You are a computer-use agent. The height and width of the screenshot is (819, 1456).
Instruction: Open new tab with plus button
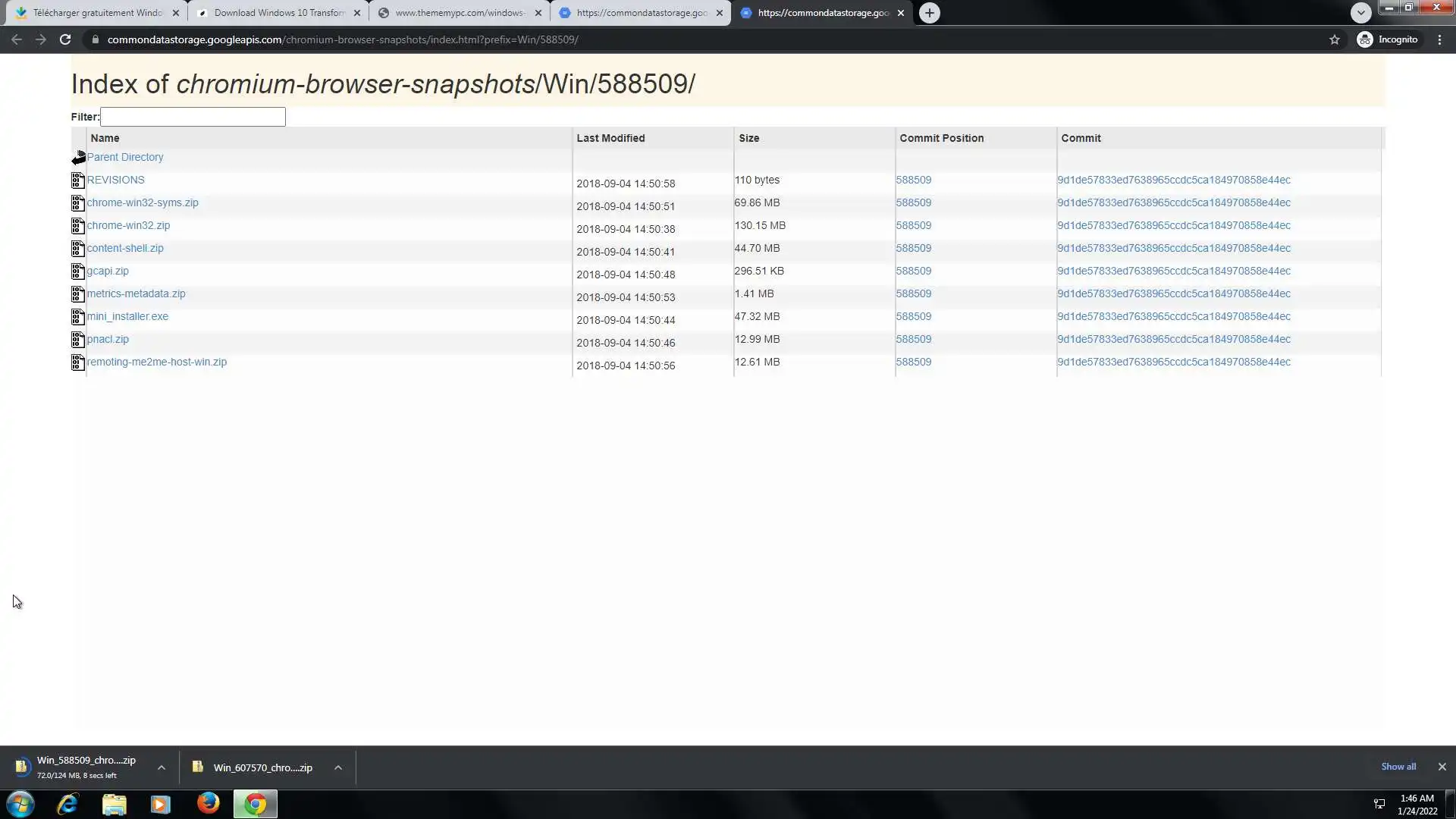click(x=929, y=13)
